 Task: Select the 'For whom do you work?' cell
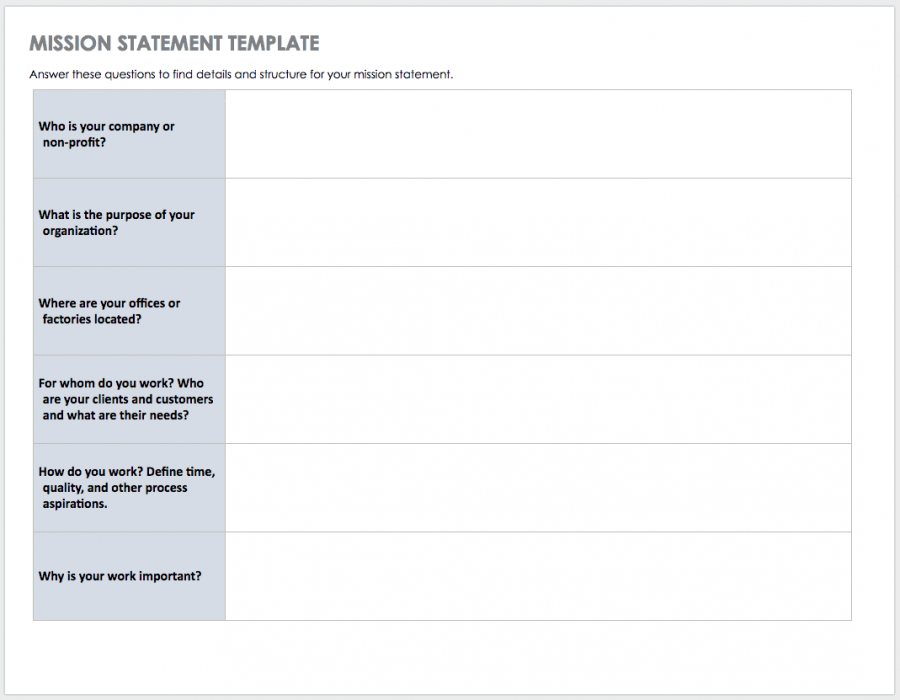click(x=125, y=399)
